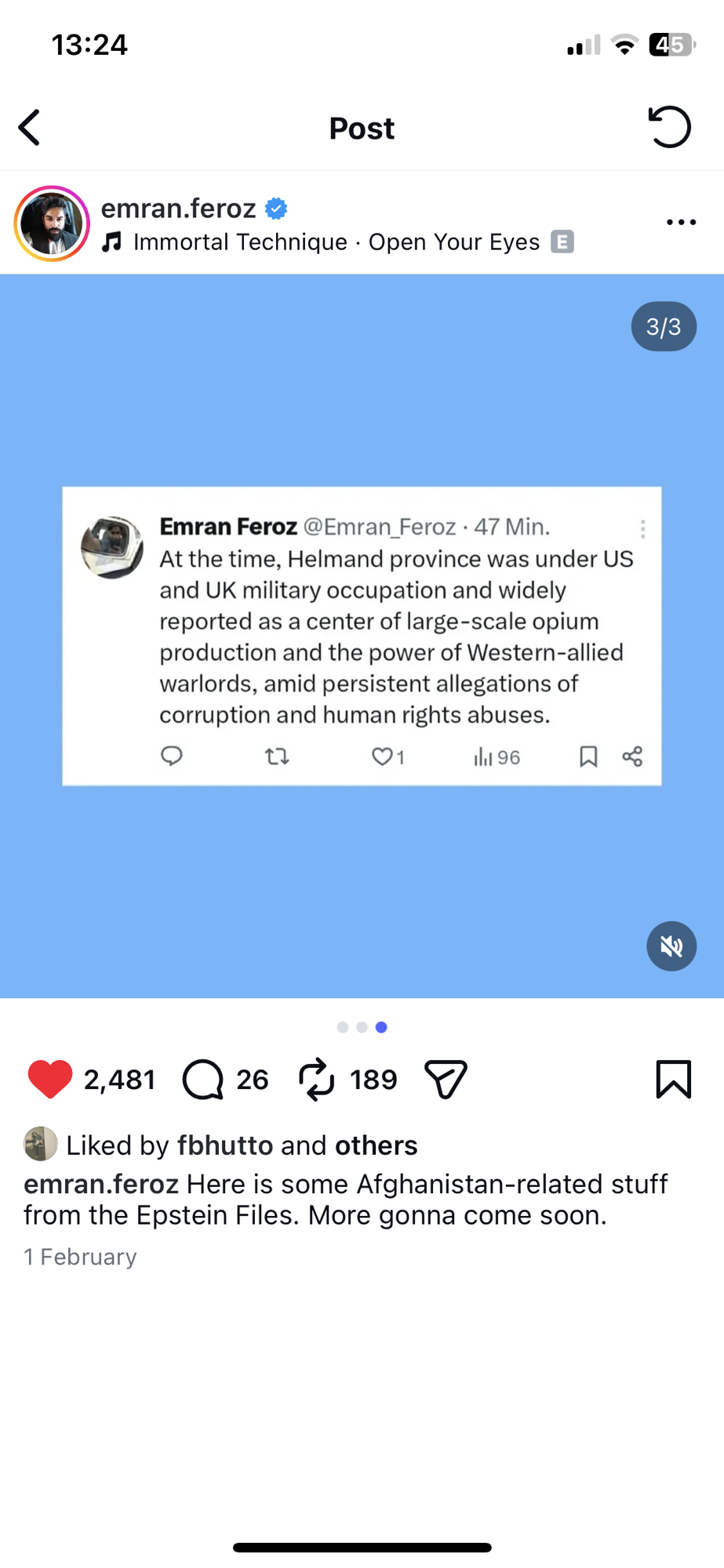Tap the back arrow icon
Image resolution: width=724 pixels, height=1568 pixels.
[30, 128]
